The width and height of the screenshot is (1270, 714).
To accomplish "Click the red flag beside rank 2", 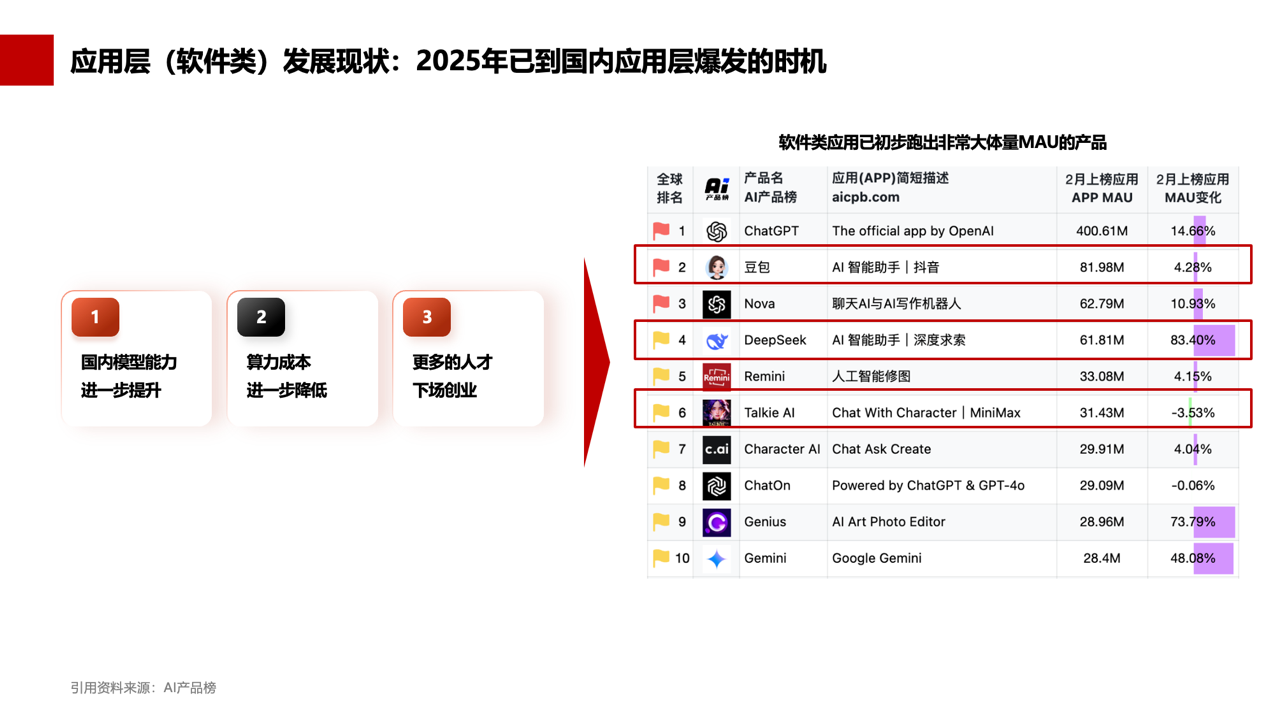I will point(661,267).
